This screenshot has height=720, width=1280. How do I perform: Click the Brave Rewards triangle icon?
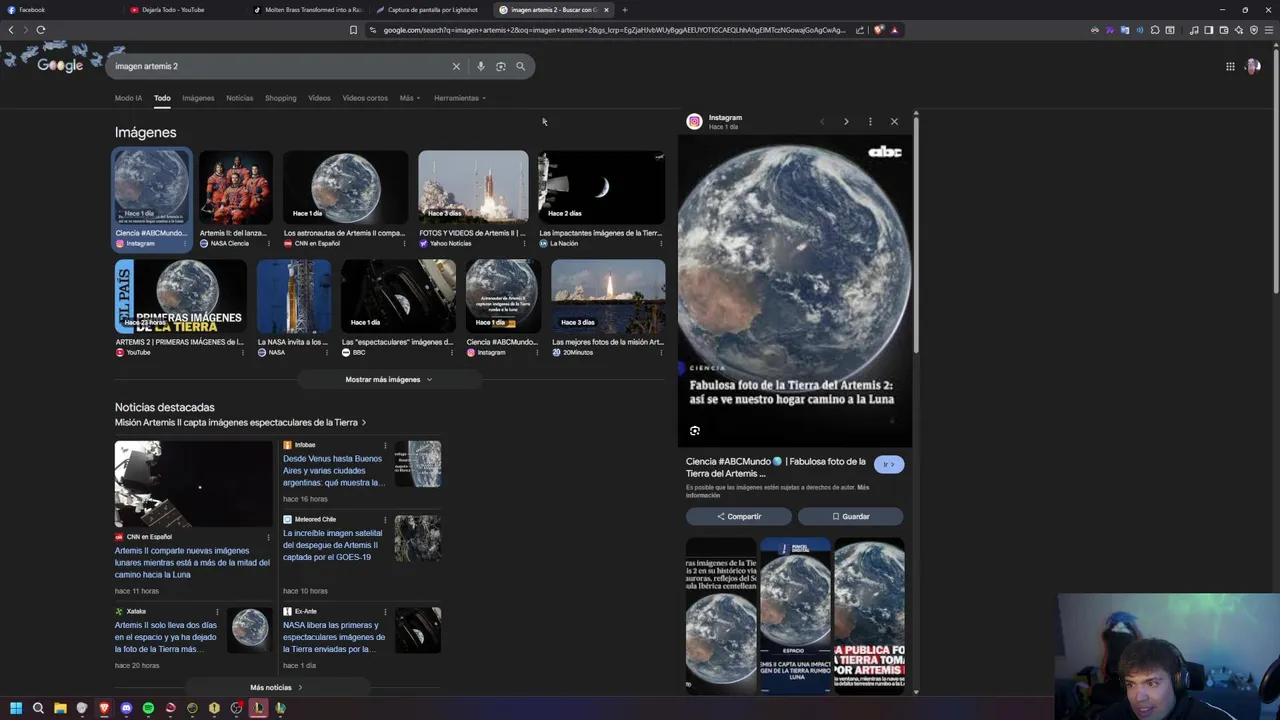(894, 30)
